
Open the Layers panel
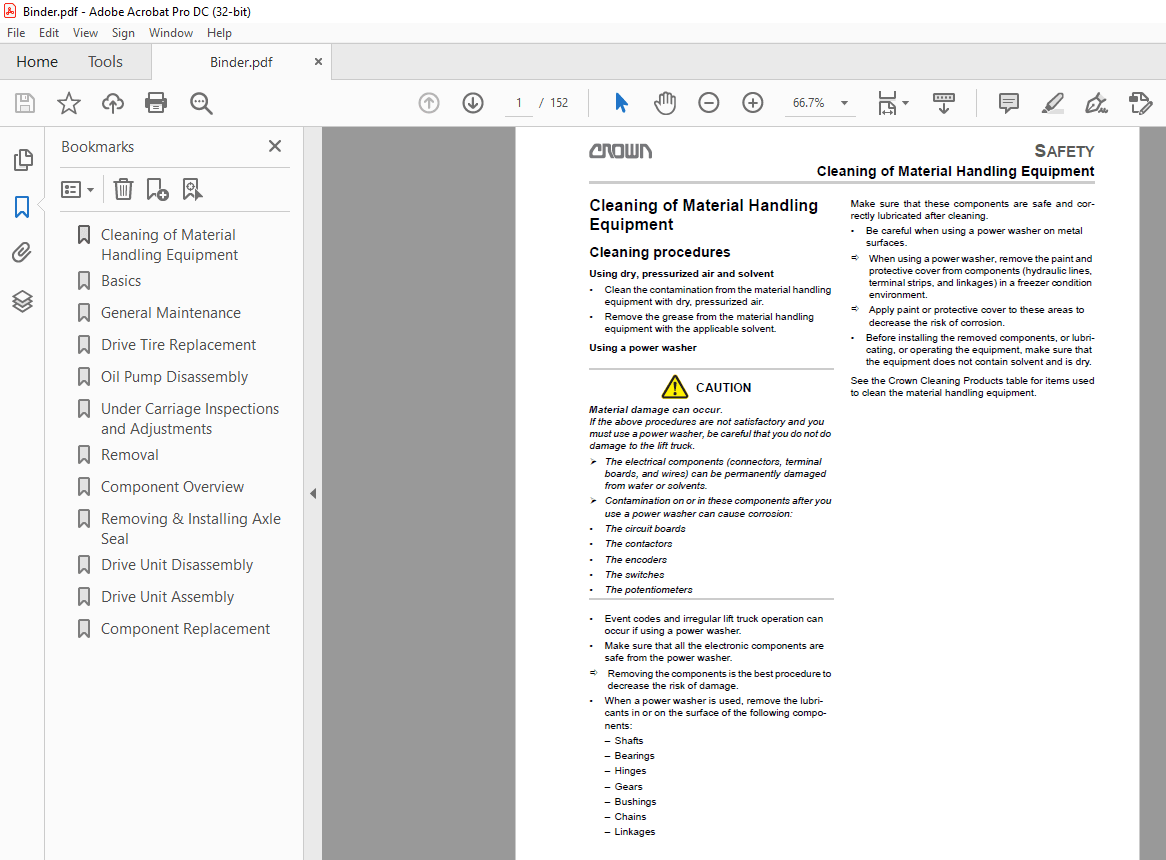coord(22,301)
